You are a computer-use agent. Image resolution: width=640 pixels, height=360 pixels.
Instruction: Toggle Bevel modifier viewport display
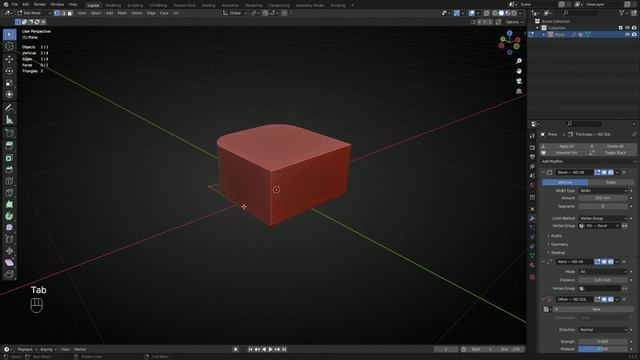coord(604,172)
